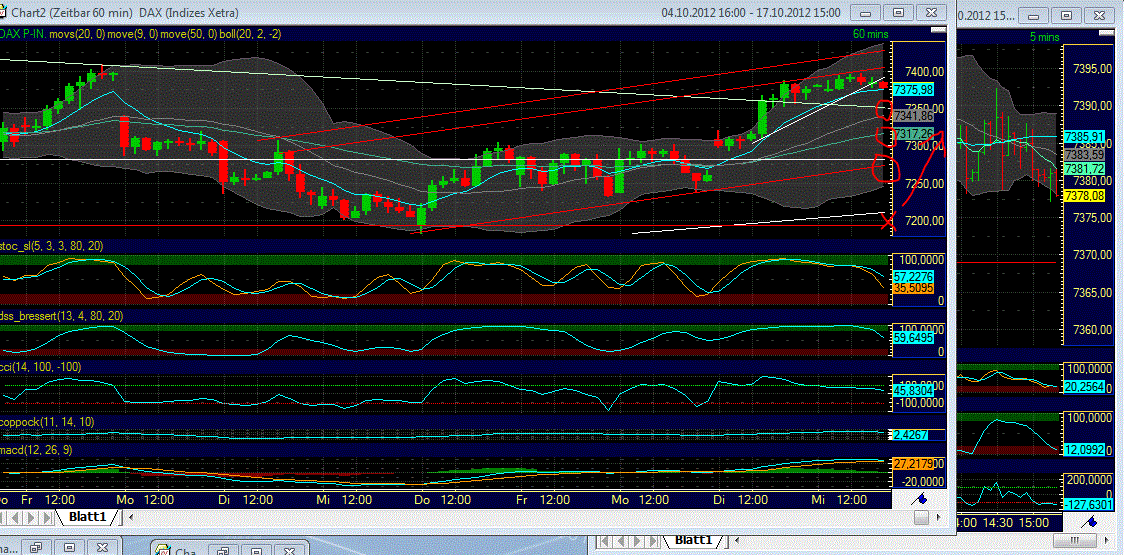
Task: Click the '5 mins' timeframe label
Action: pyautogui.click(x=1046, y=36)
